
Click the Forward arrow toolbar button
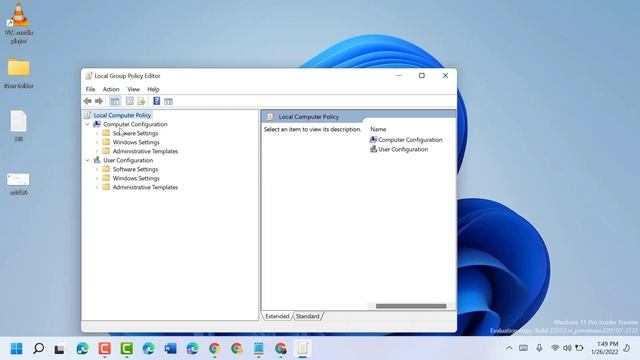(x=99, y=101)
